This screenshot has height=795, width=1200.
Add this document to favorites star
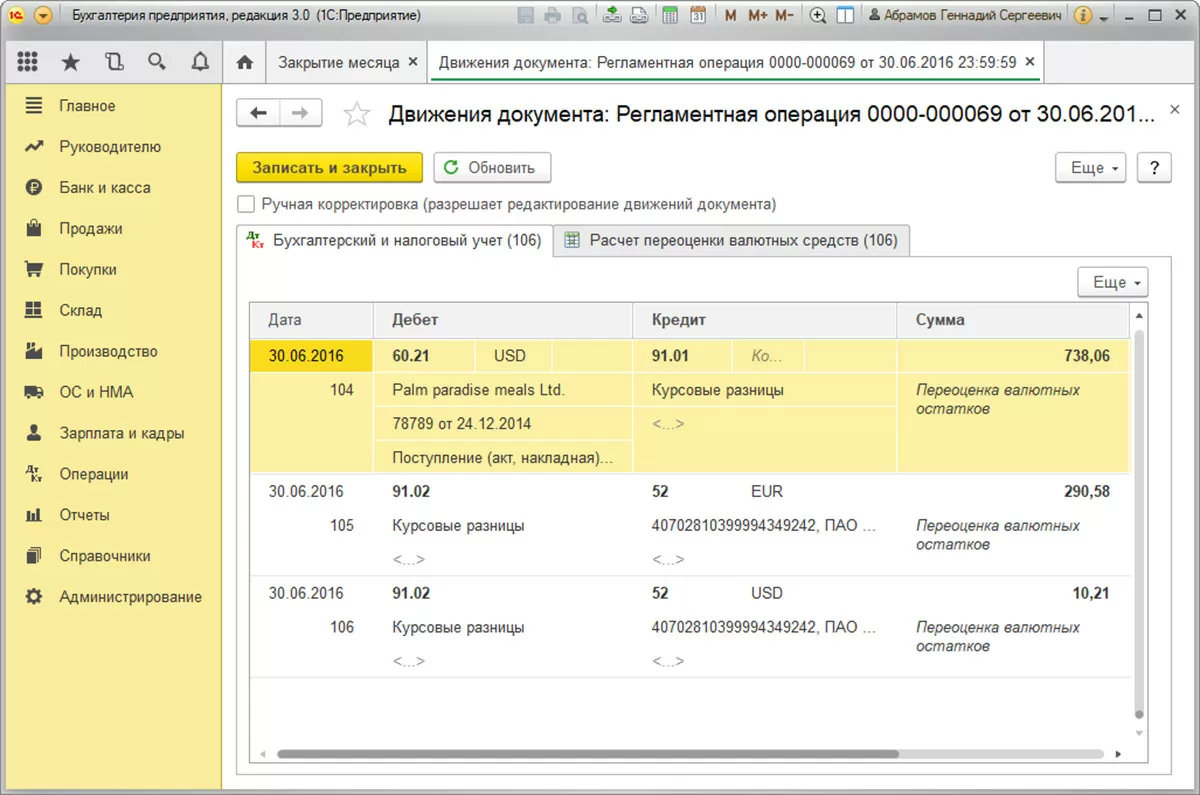tap(356, 114)
